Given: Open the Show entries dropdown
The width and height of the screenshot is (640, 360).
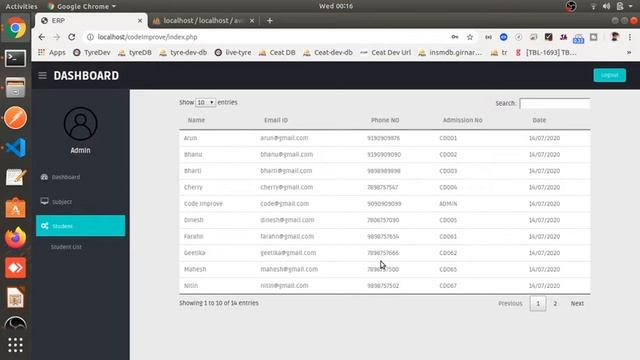Looking at the screenshot, I should pyautogui.click(x=205, y=102).
